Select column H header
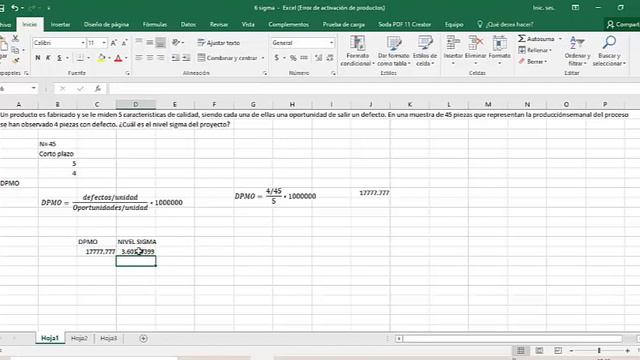The height and width of the screenshot is (360, 640). coord(292,104)
